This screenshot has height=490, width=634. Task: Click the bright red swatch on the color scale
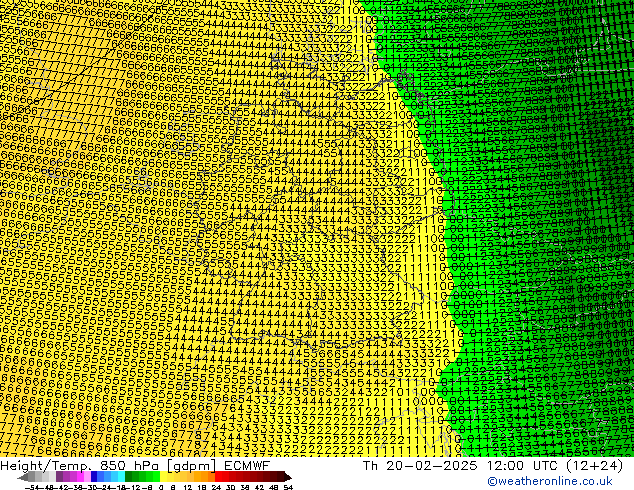coord(218,477)
